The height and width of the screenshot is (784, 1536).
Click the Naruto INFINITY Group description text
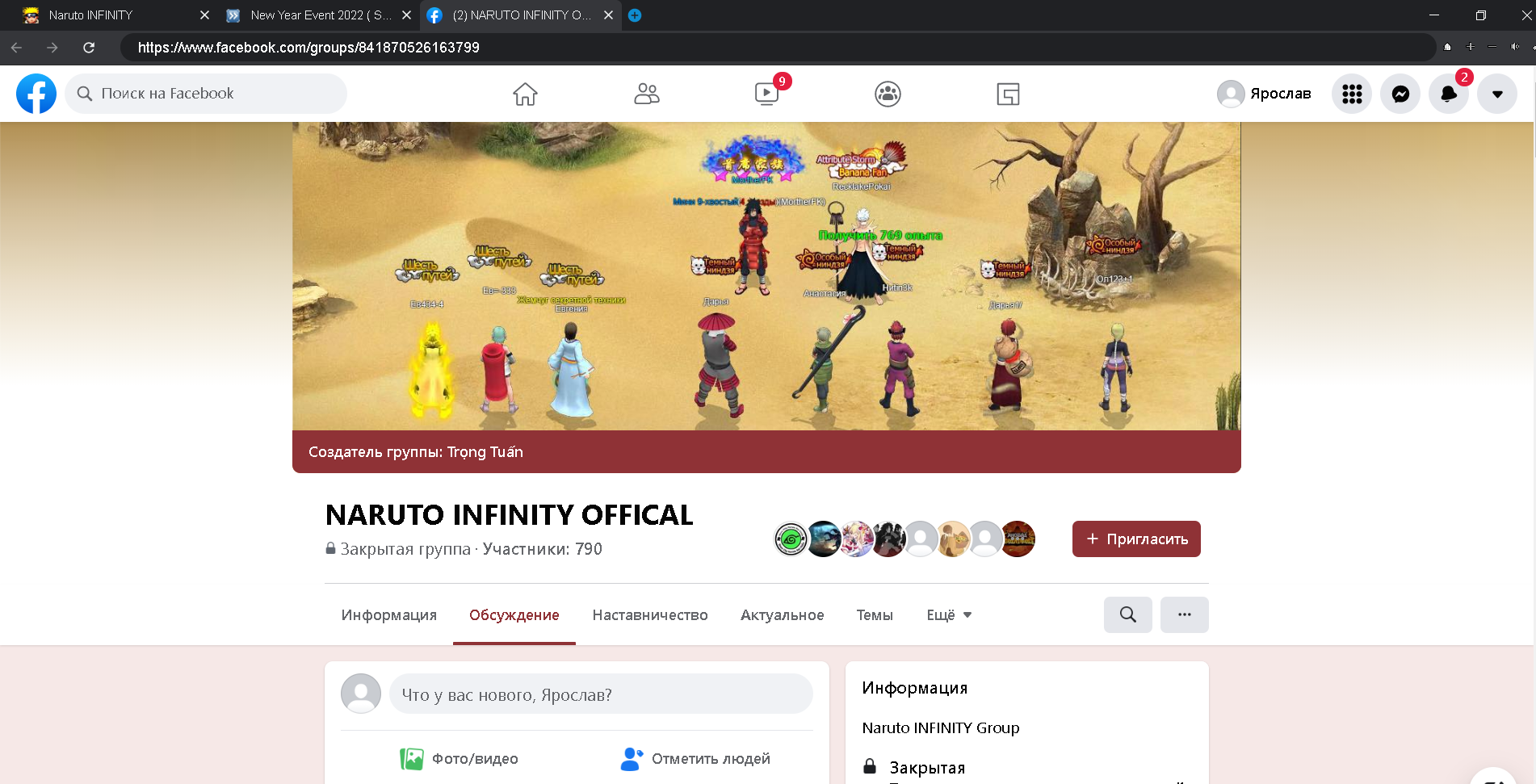941,728
